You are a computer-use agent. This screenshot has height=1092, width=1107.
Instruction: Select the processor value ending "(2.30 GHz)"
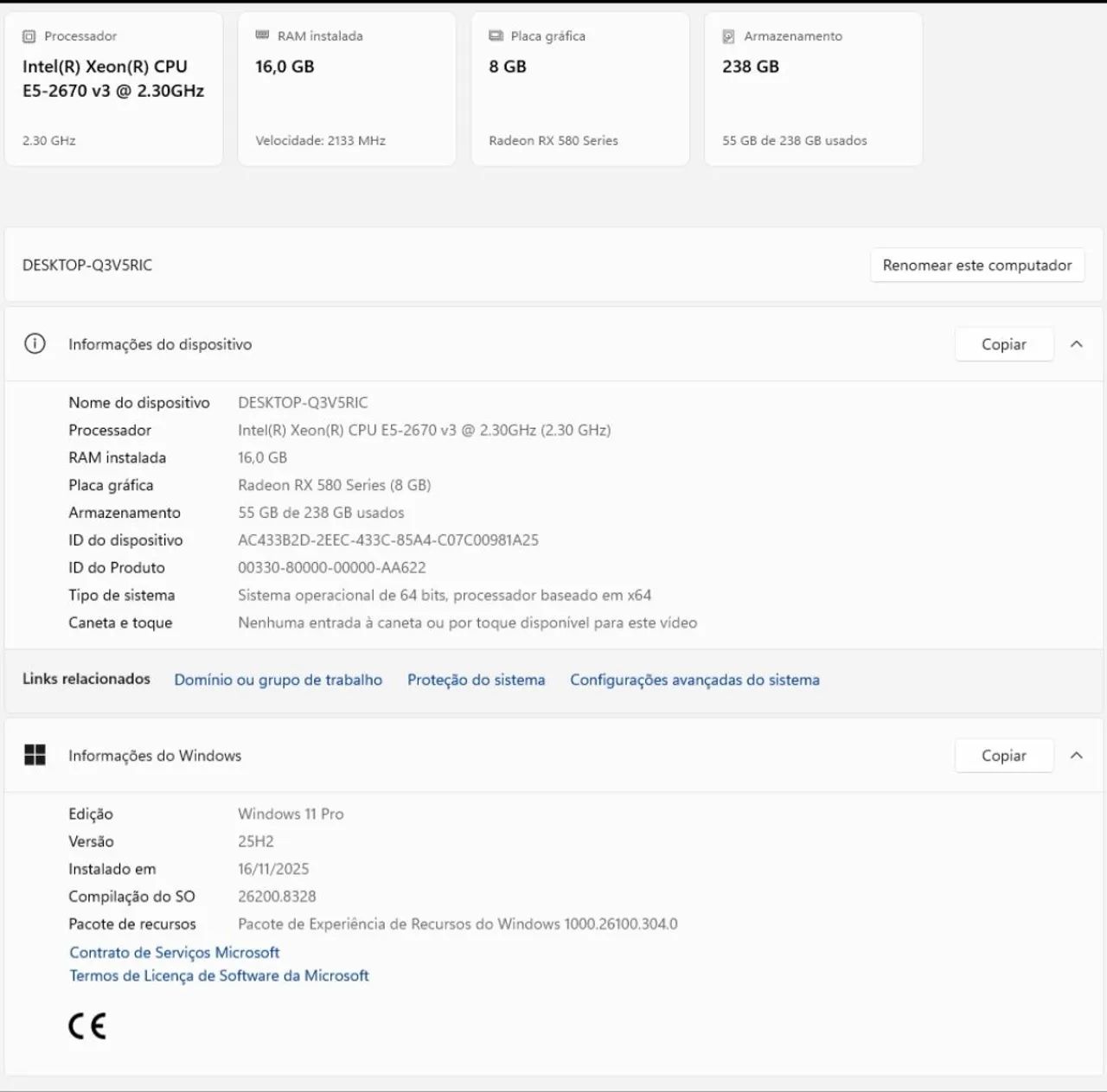coord(425,431)
